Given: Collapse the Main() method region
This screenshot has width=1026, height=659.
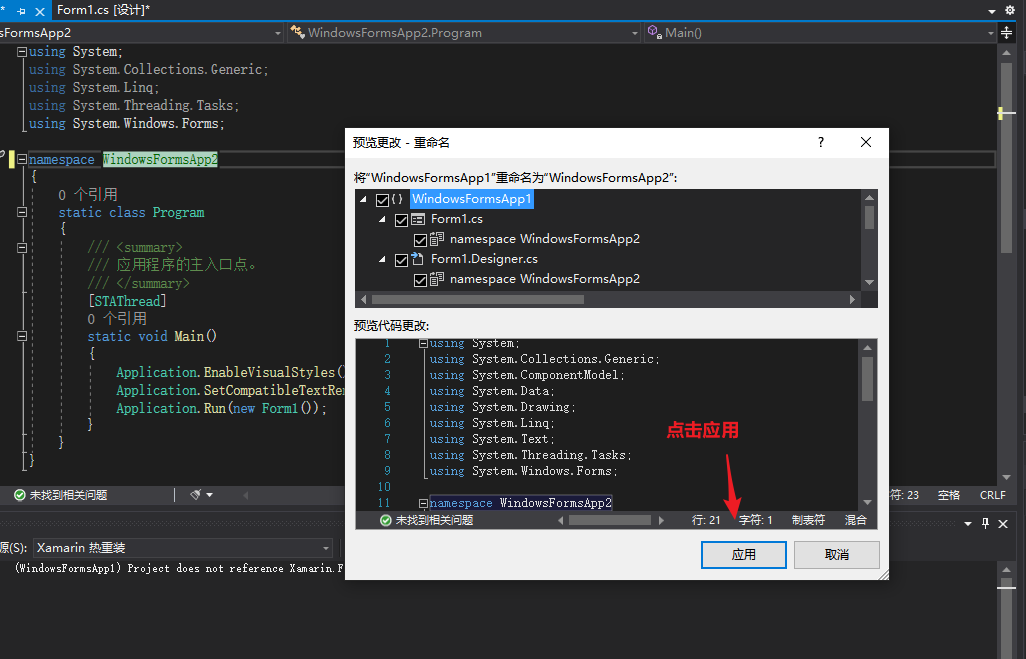Looking at the screenshot, I should click(x=22, y=336).
